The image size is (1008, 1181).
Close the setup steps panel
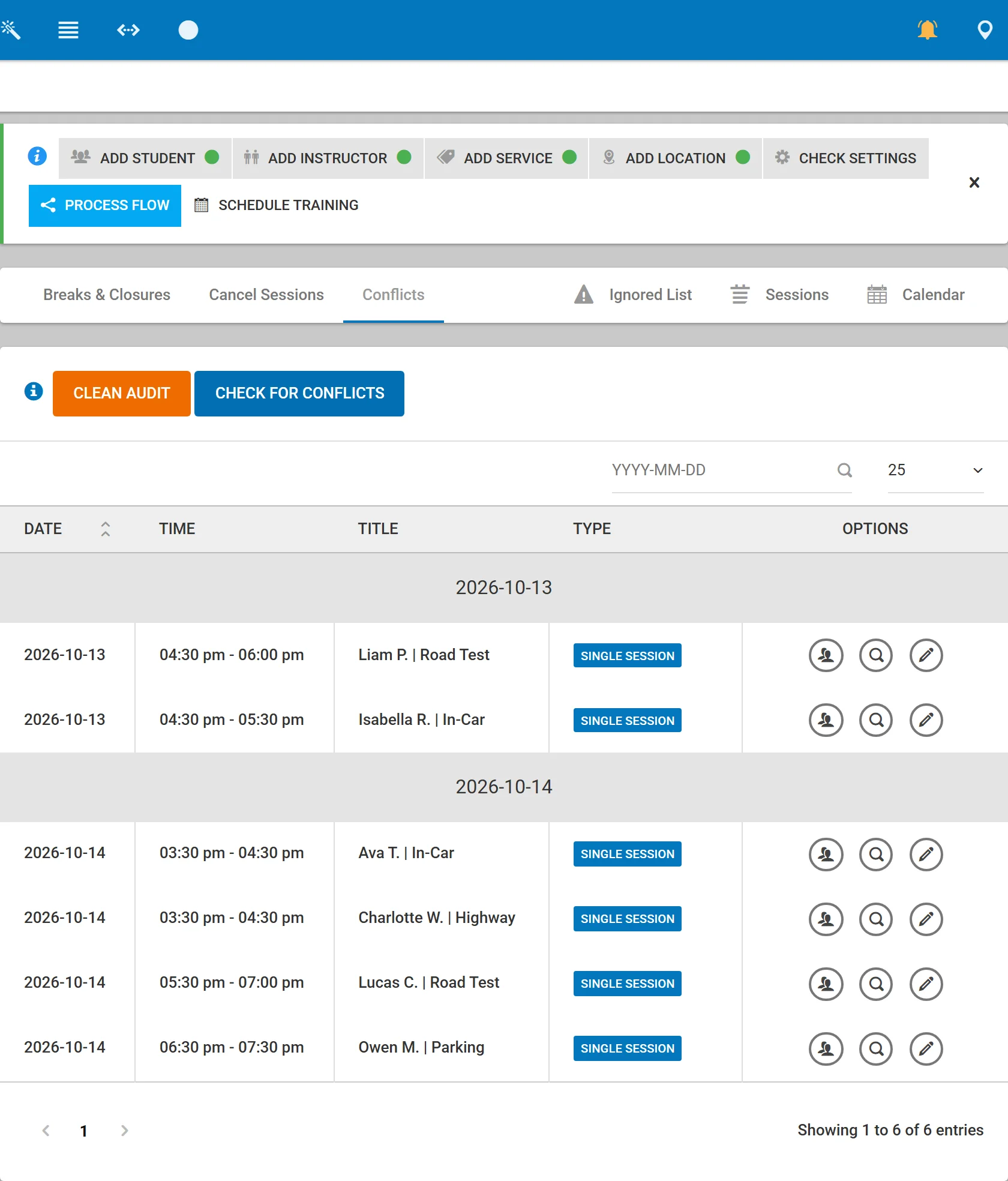[974, 182]
